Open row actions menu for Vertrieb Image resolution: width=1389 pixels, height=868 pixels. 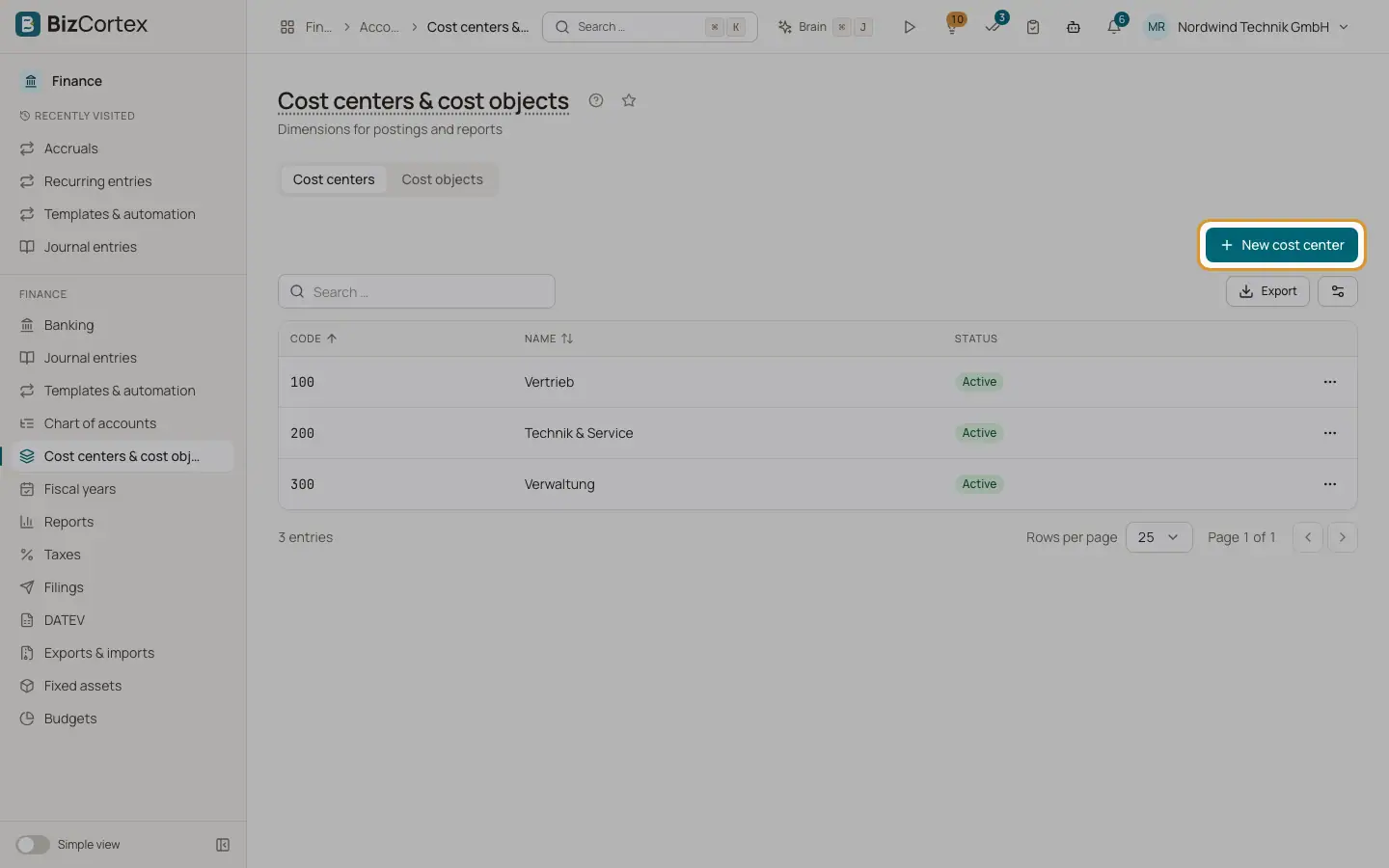tap(1330, 382)
